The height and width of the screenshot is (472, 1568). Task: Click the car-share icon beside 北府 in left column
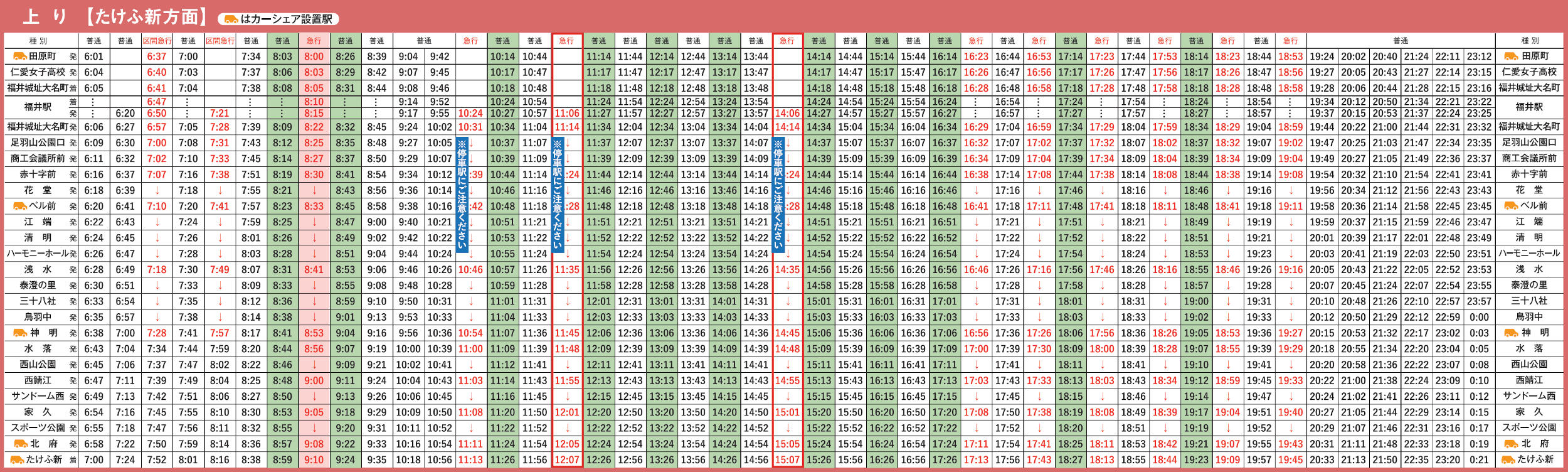click(x=19, y=444)
